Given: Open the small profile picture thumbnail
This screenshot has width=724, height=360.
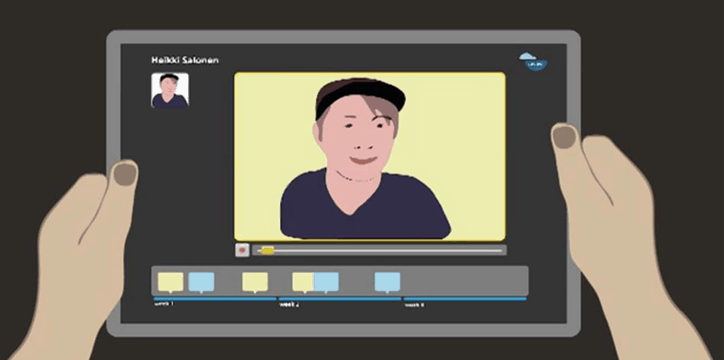Looking at the screenshot, I should pos(170,90).
